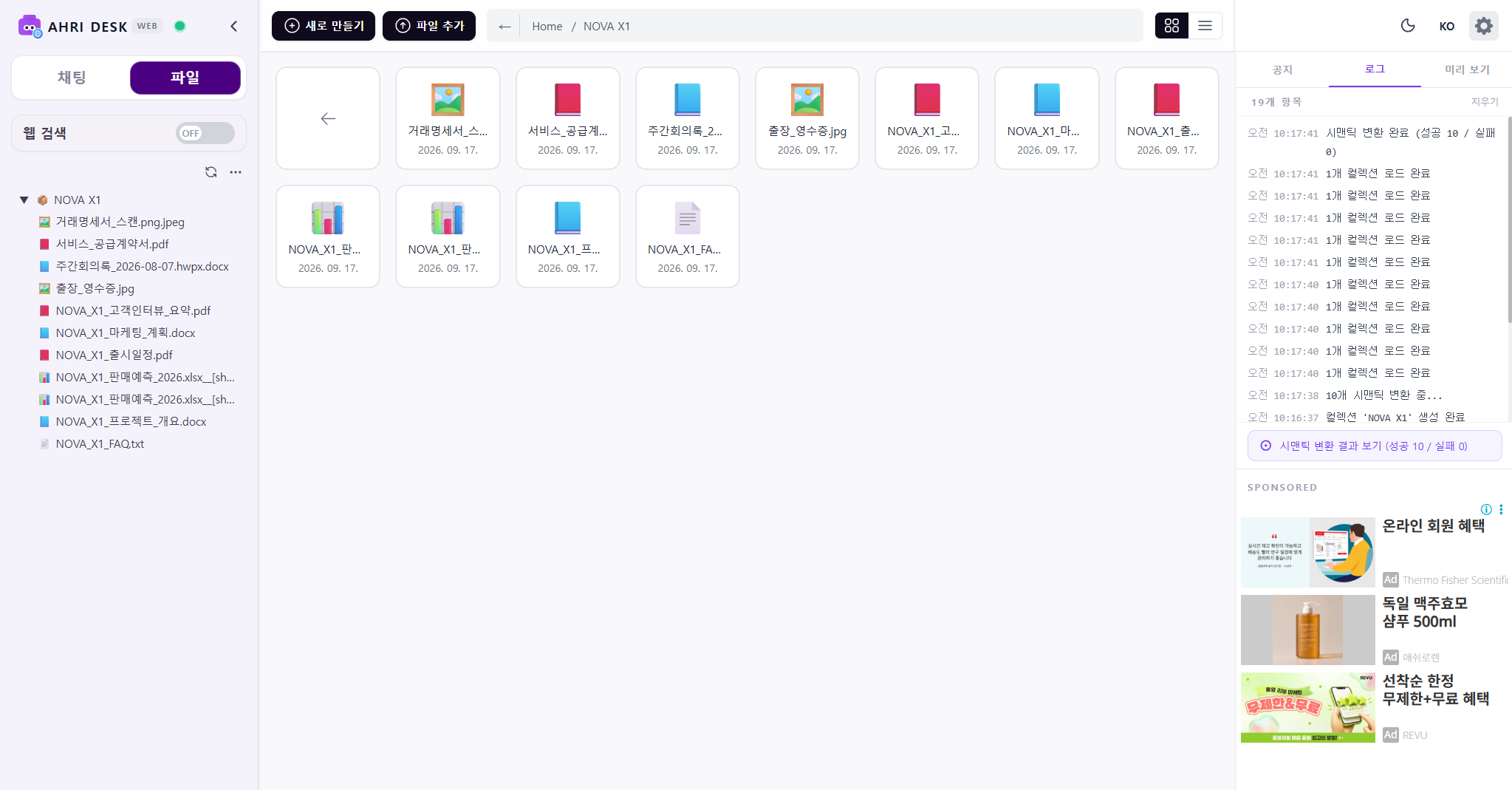
Task: Select 출장_영수증.jpg in tree
Action: 95,288
